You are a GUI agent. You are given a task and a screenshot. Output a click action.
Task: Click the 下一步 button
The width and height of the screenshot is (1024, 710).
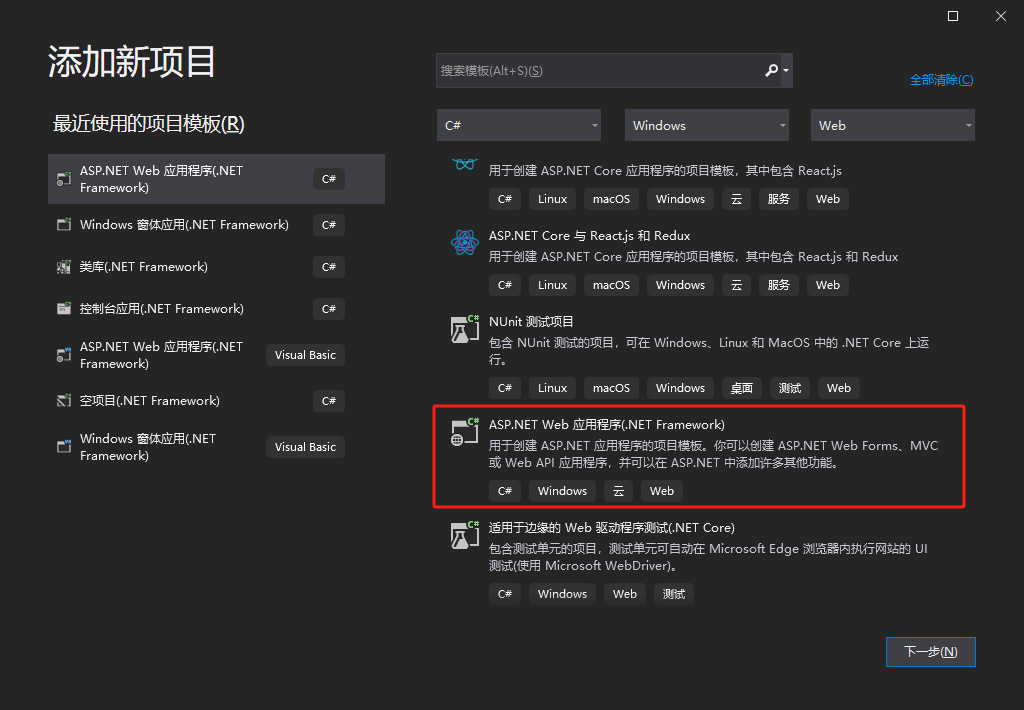931,652
